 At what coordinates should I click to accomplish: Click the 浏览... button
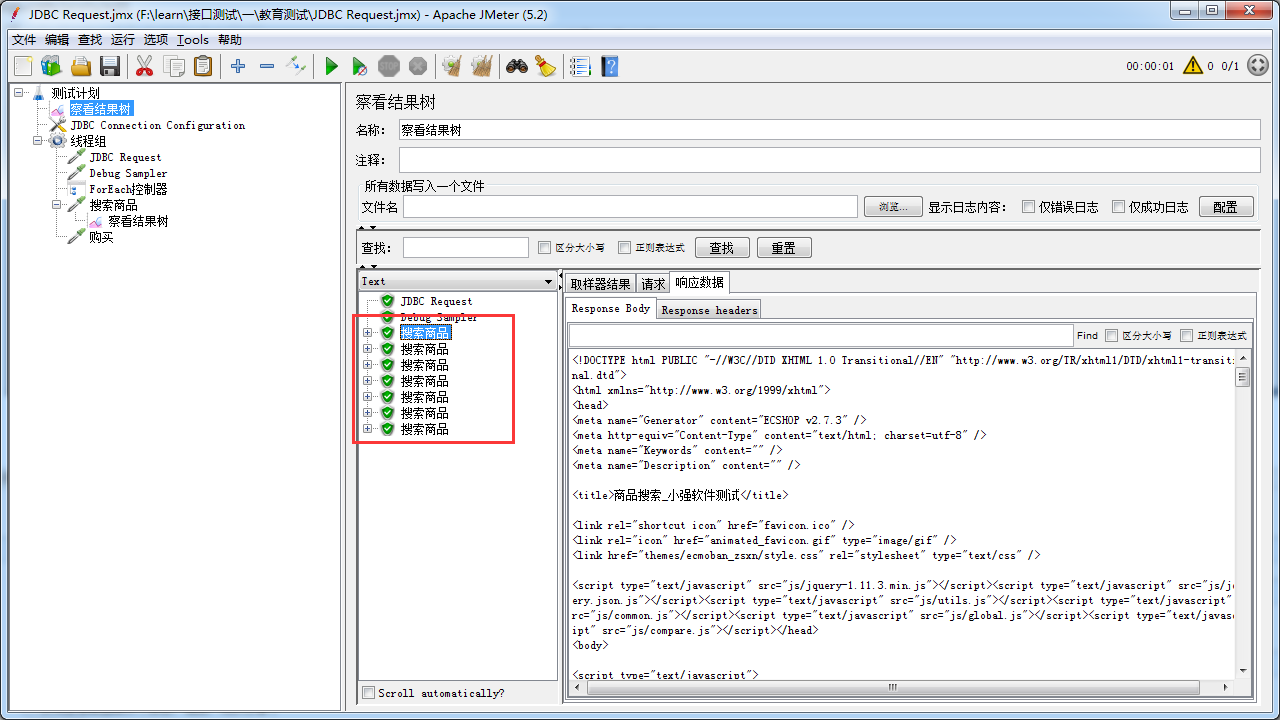click(x=893, y=207)
